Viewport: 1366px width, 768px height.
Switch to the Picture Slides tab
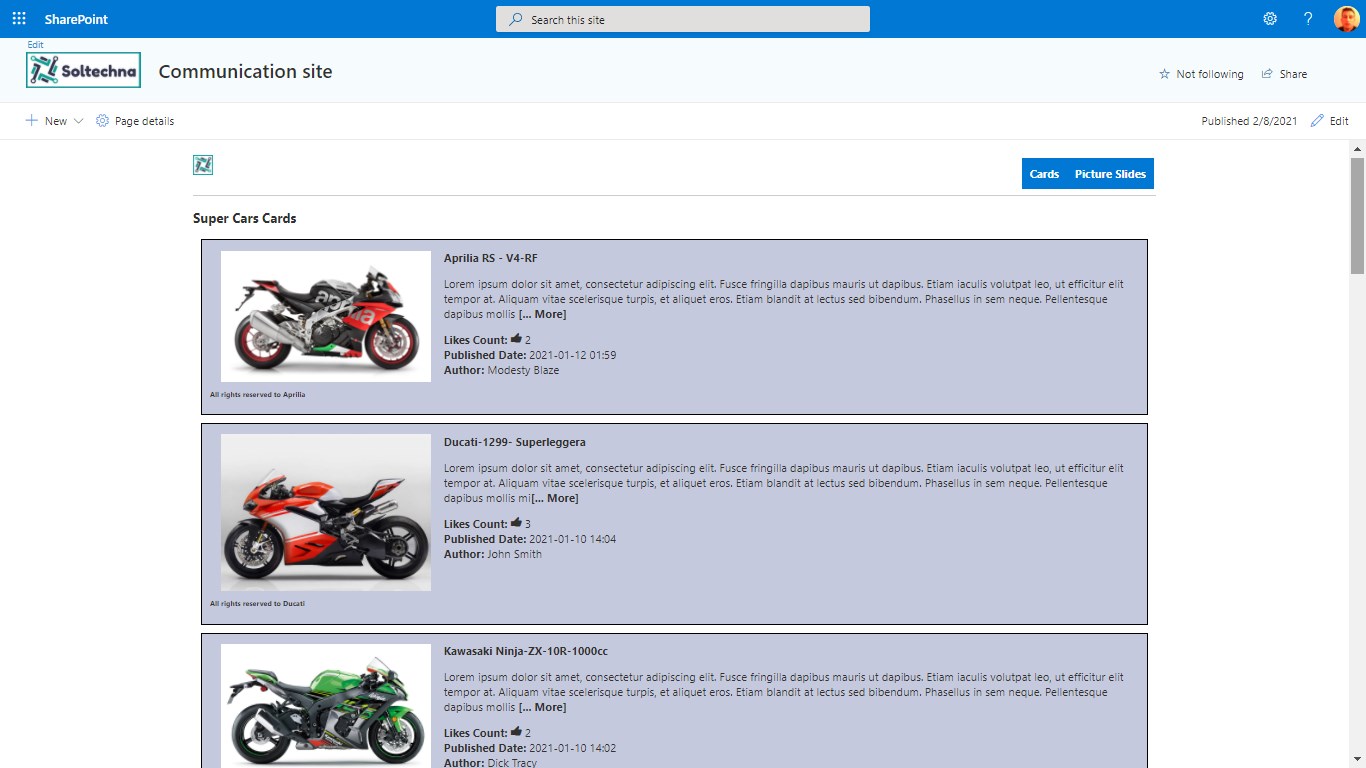click(1110, 174)
